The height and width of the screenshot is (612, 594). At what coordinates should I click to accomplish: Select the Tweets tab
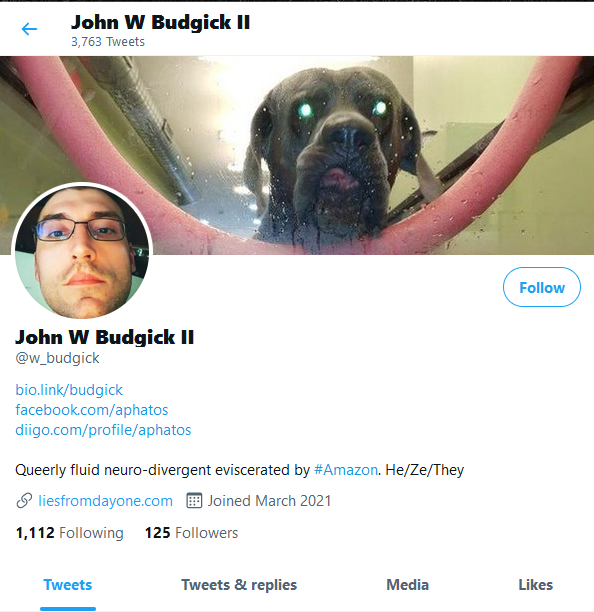68,585
